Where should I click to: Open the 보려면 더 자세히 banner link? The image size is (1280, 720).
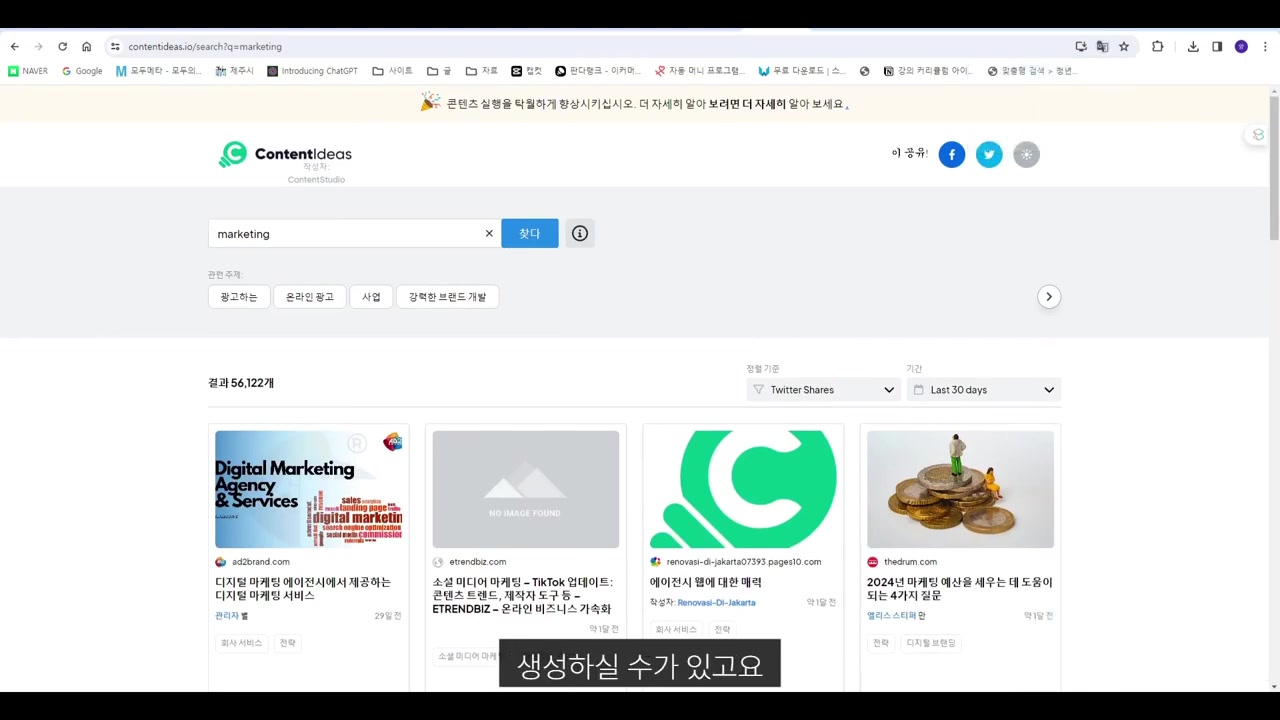[747, 104]
